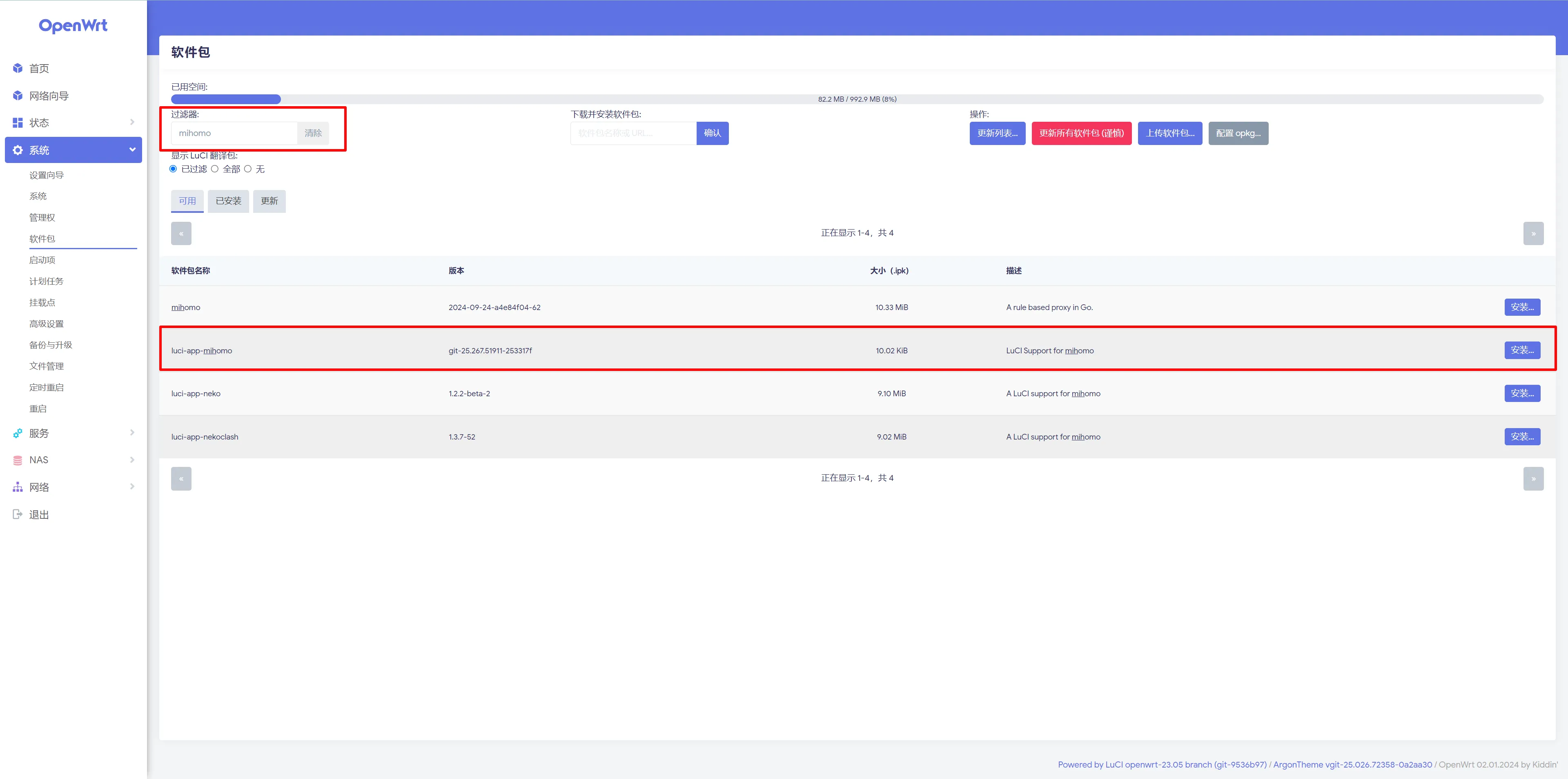Expand the NAS menu chevron
The width and height of the screenshot is (1568, 779).
[132, 459]
